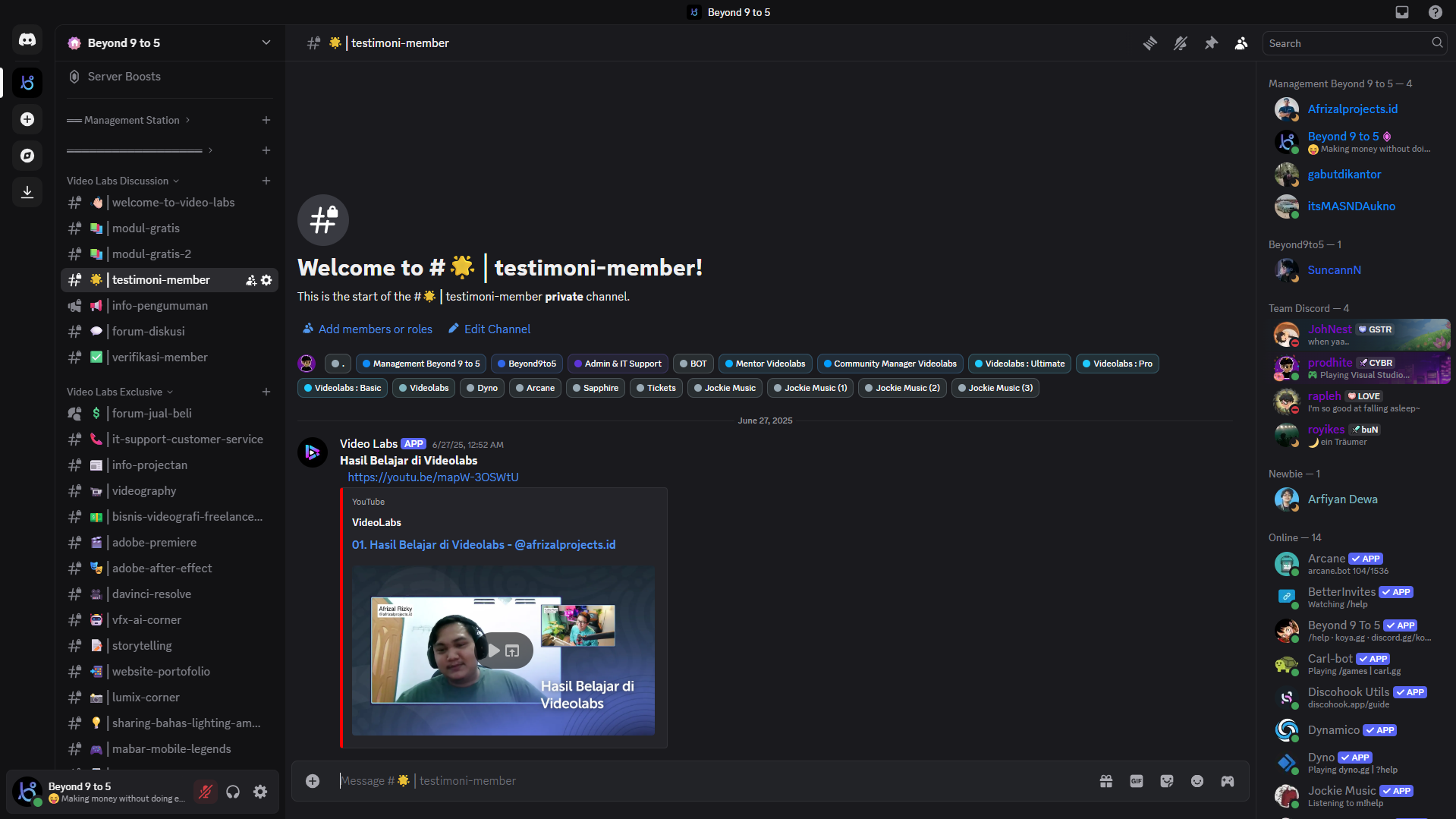Add a server with the plus icon

point(27,119)
